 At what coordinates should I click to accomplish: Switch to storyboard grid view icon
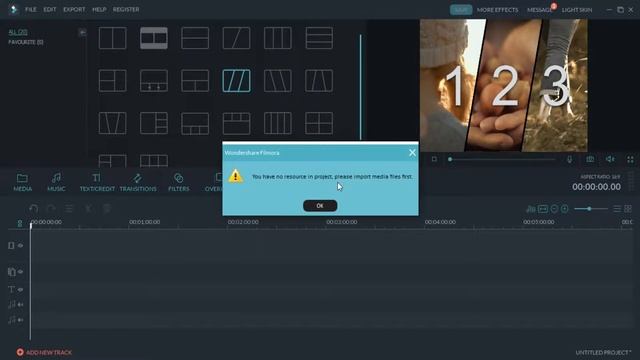(628, 209)
